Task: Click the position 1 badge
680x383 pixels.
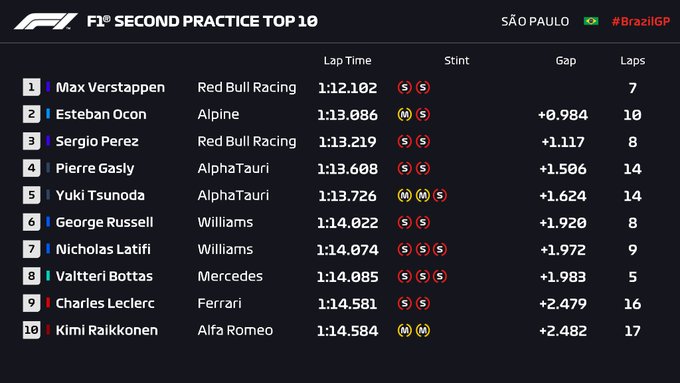Action: [x=32, y=87]
